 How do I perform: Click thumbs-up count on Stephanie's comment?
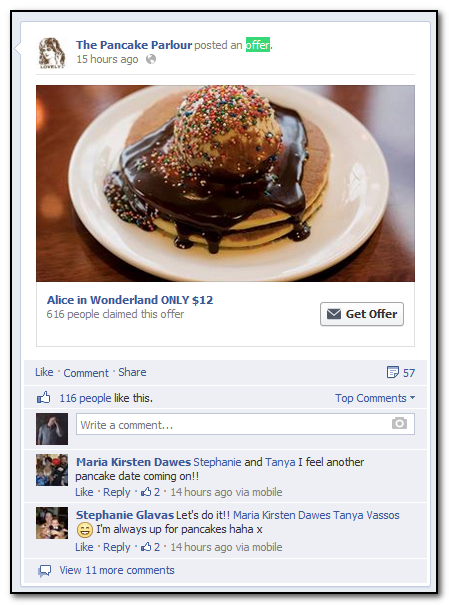[x=150, y=547]
